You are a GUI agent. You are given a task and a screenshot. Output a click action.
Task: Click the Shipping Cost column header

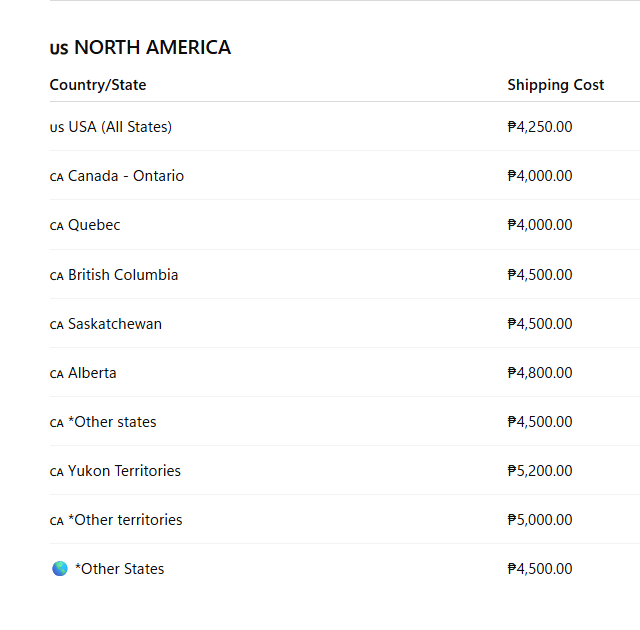[x=556, y=85]
